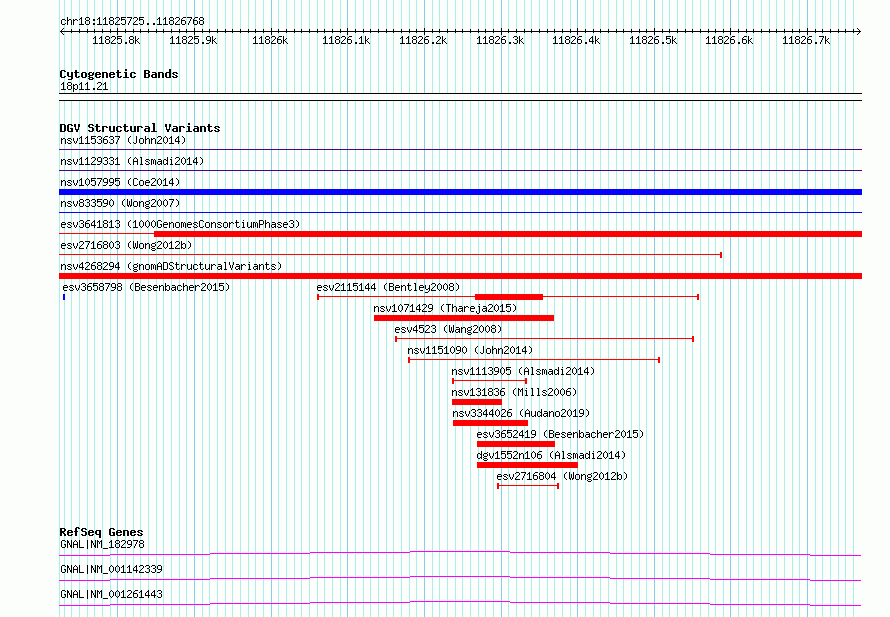Select esv3641813 (1000GenomesConsortiumPhase3) label
Viewport: 890px width, 617px height.
180,224
